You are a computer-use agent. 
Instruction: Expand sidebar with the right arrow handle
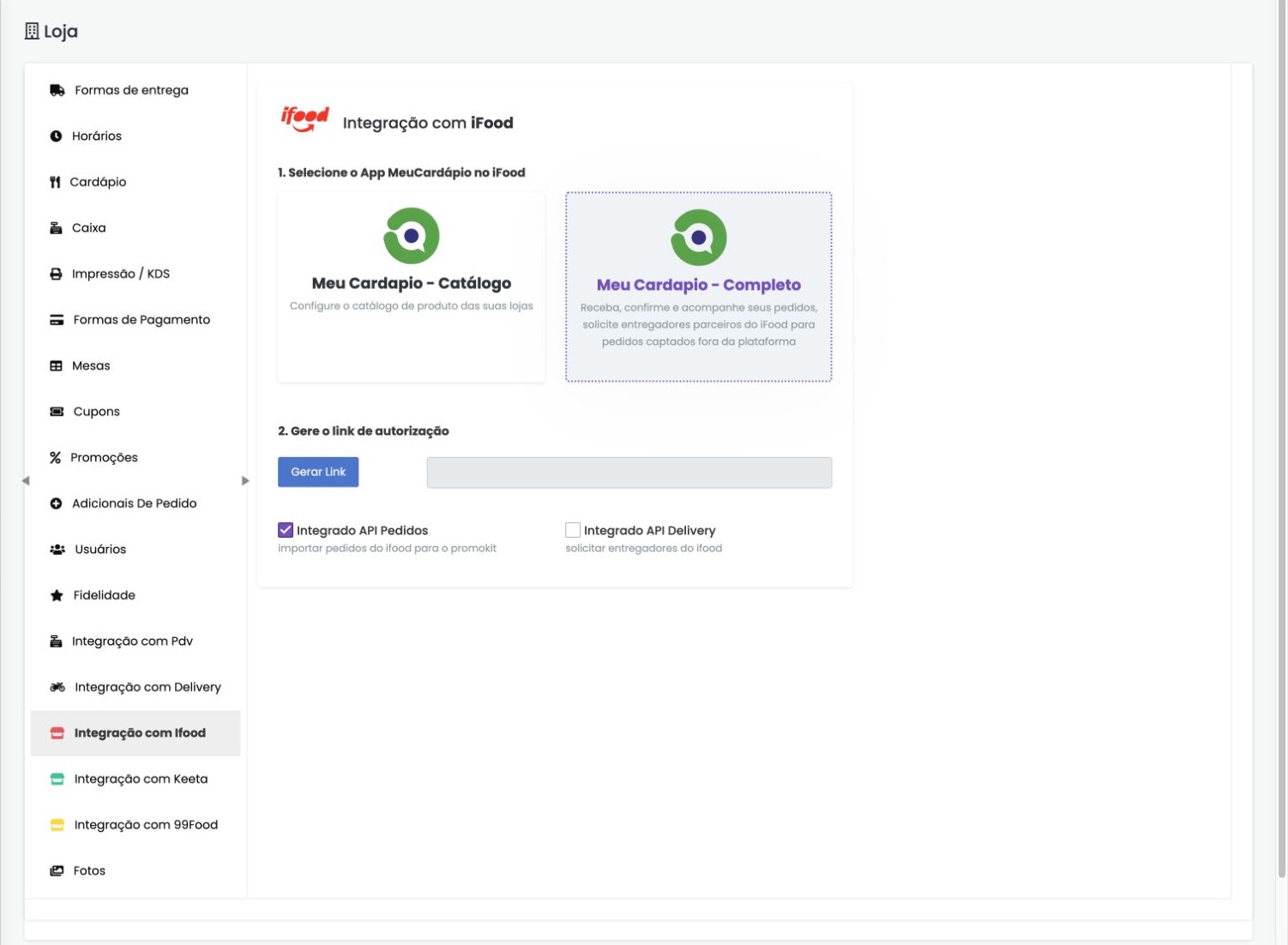click(245, 481)
